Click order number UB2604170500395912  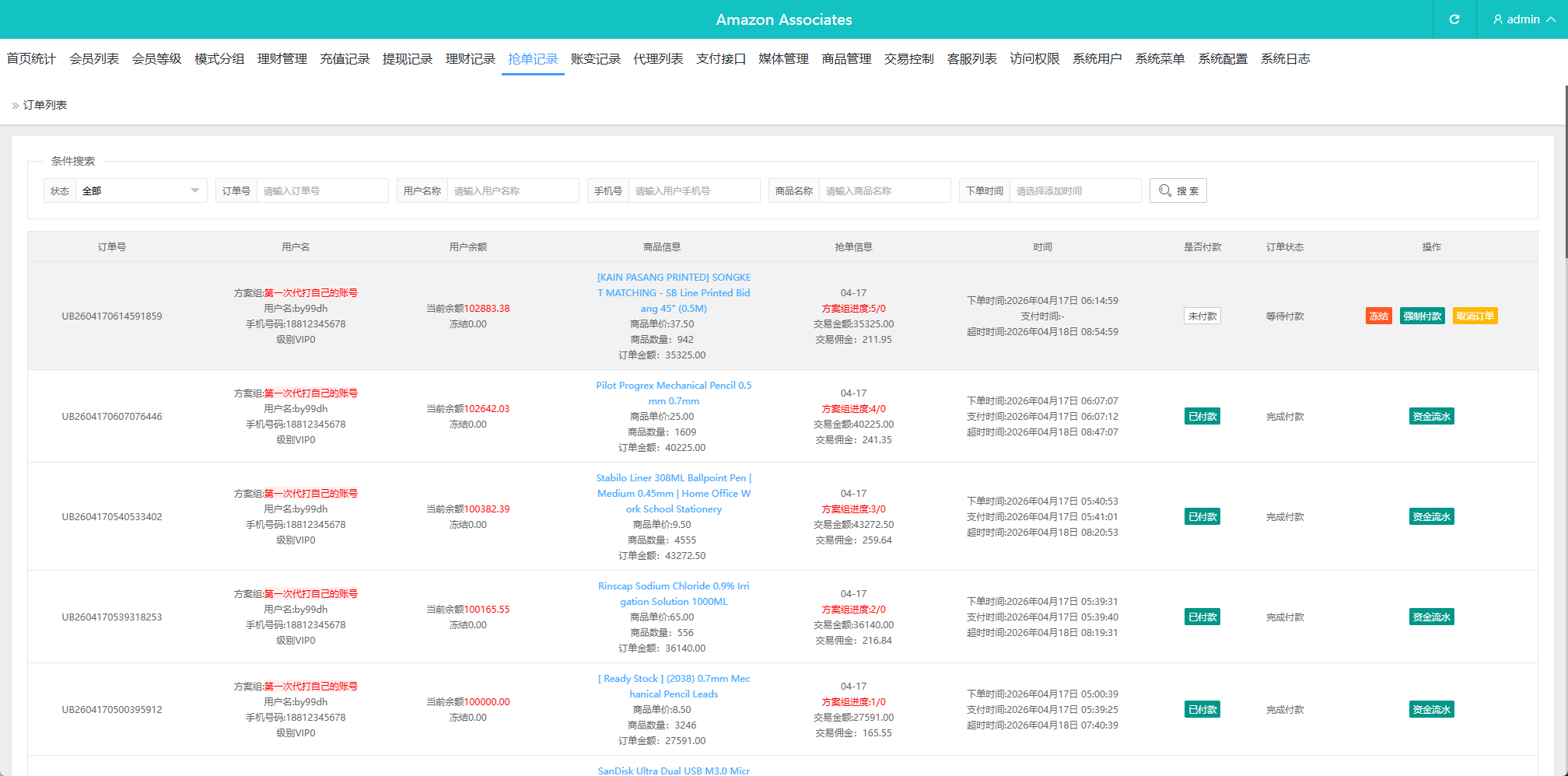[112, 709]
